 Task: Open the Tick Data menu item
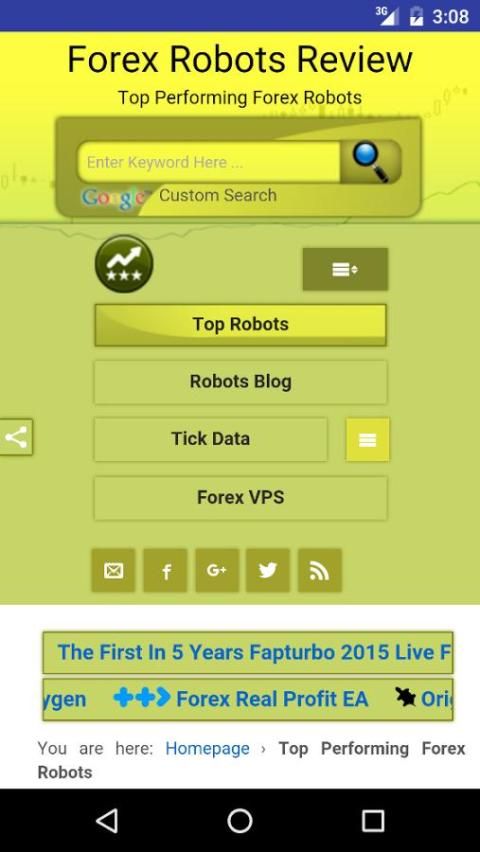pyautogui.click(x=211, y=439)
